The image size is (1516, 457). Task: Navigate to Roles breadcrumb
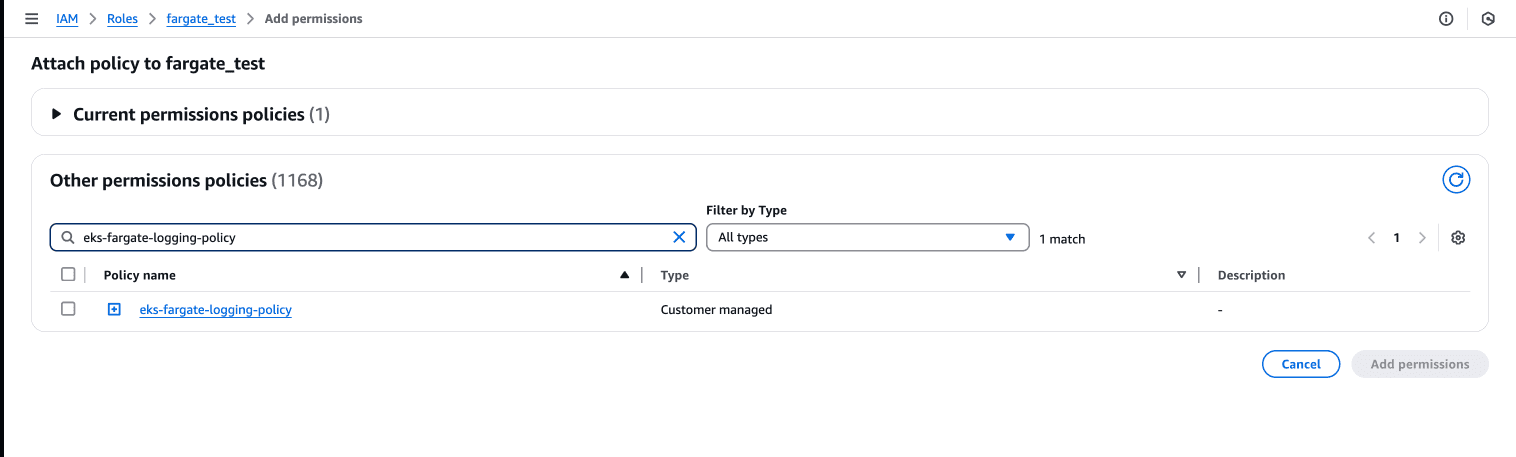point(122,19)
